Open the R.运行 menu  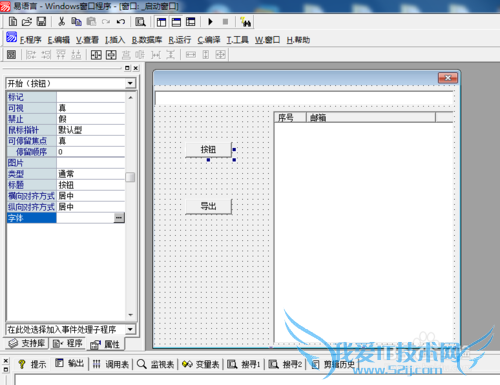(179, 40)
